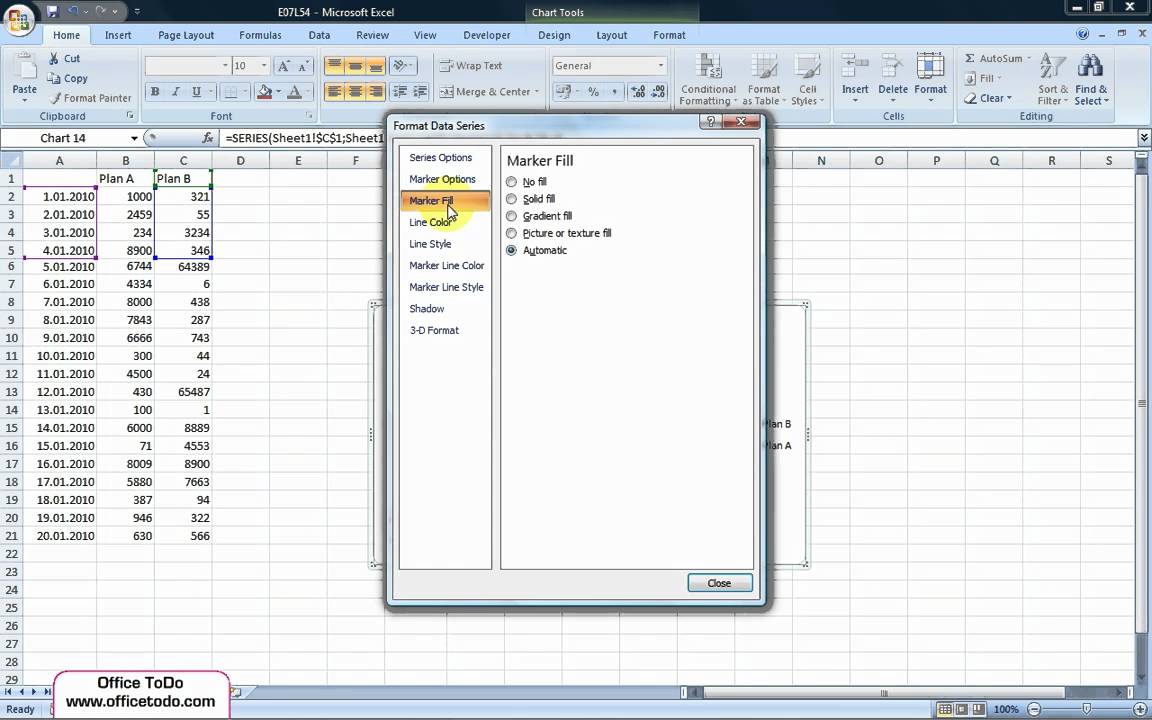Click the horizontal scrollbar
Viewport: 1152px width, 720px height.
883,692
